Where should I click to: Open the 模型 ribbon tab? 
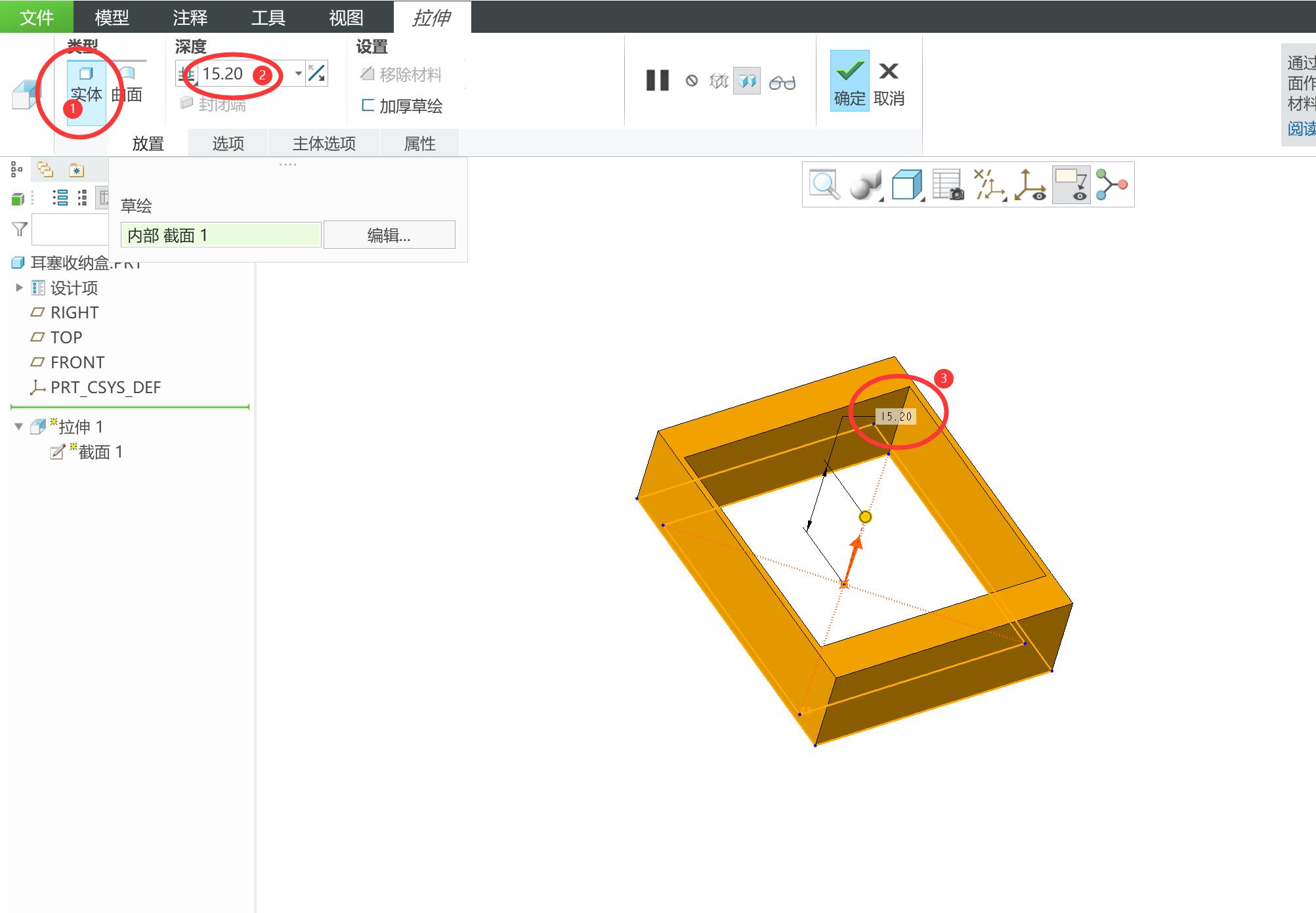pos(112,17)
